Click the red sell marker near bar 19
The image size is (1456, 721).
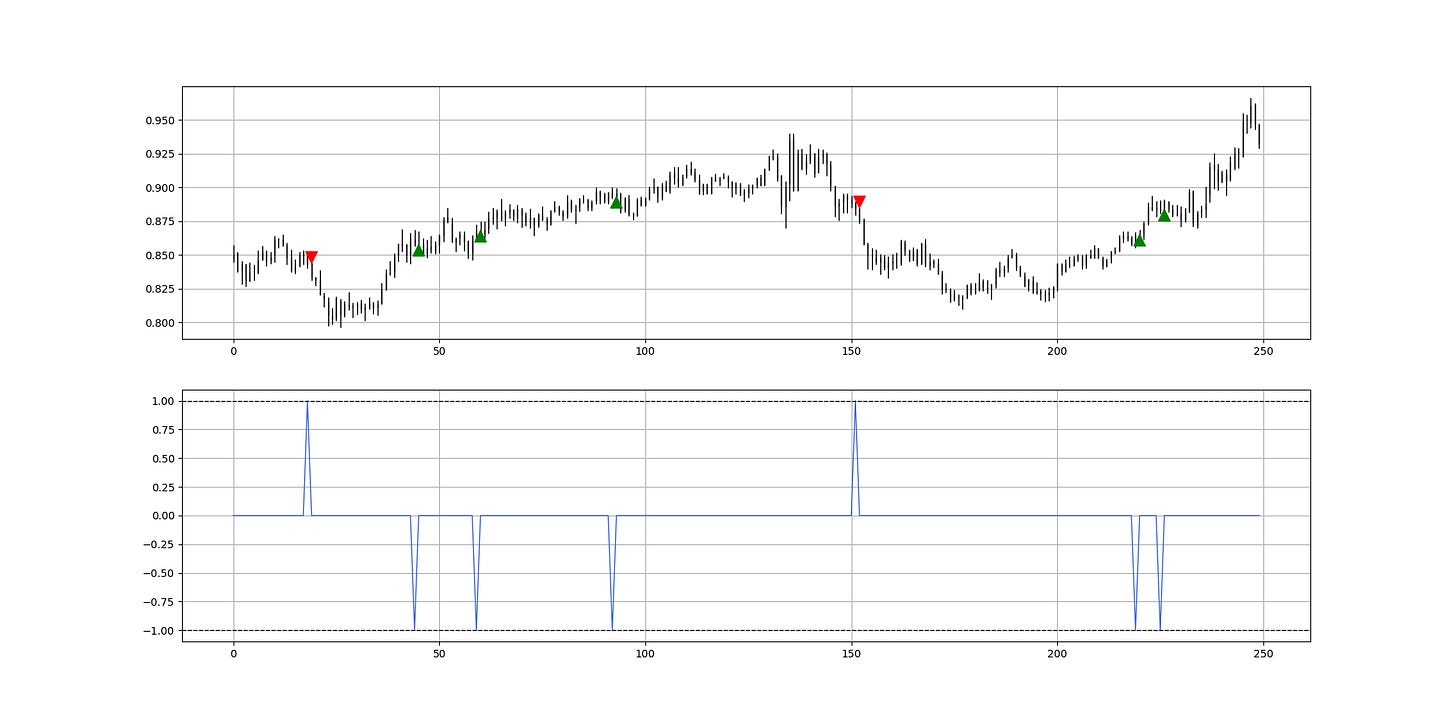tap(311, 257)
